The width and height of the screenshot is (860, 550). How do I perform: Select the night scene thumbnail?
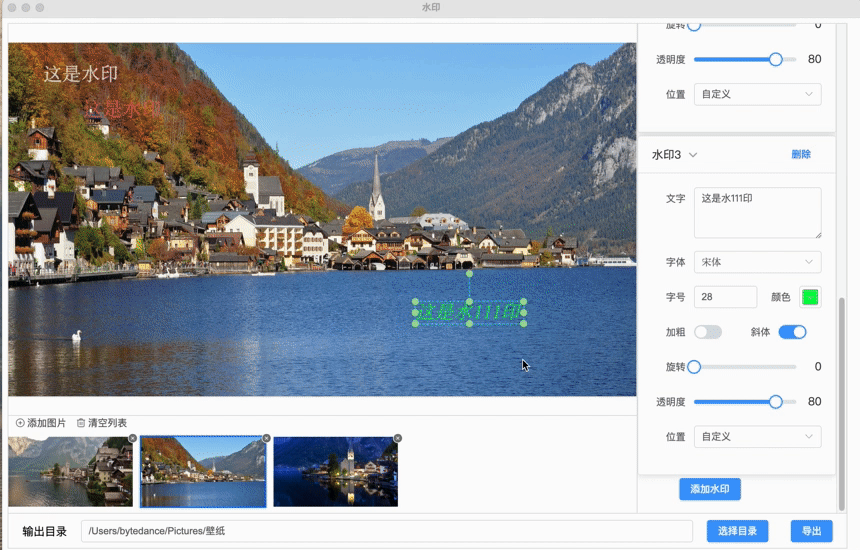click(x=336, y=472)
